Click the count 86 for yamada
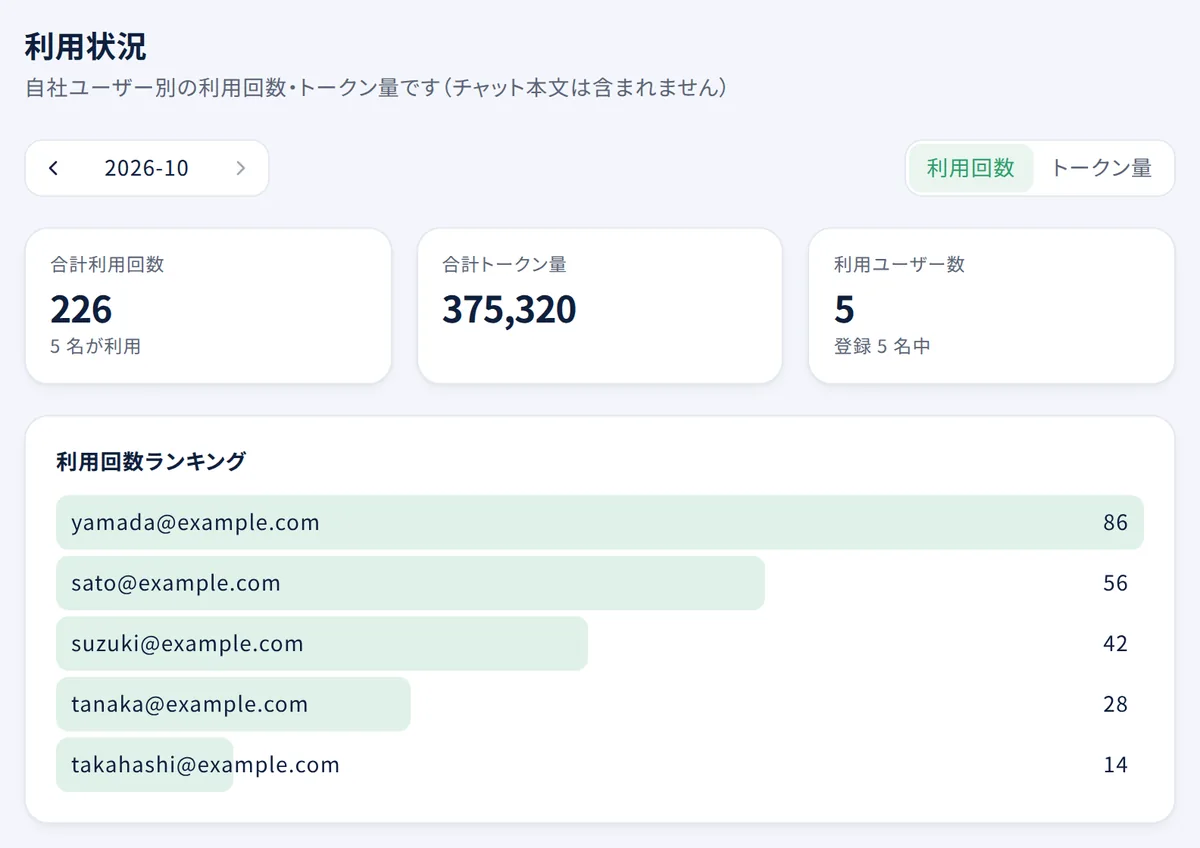The height and width of the screenshot is (848, 1200). click(1115, 523)
